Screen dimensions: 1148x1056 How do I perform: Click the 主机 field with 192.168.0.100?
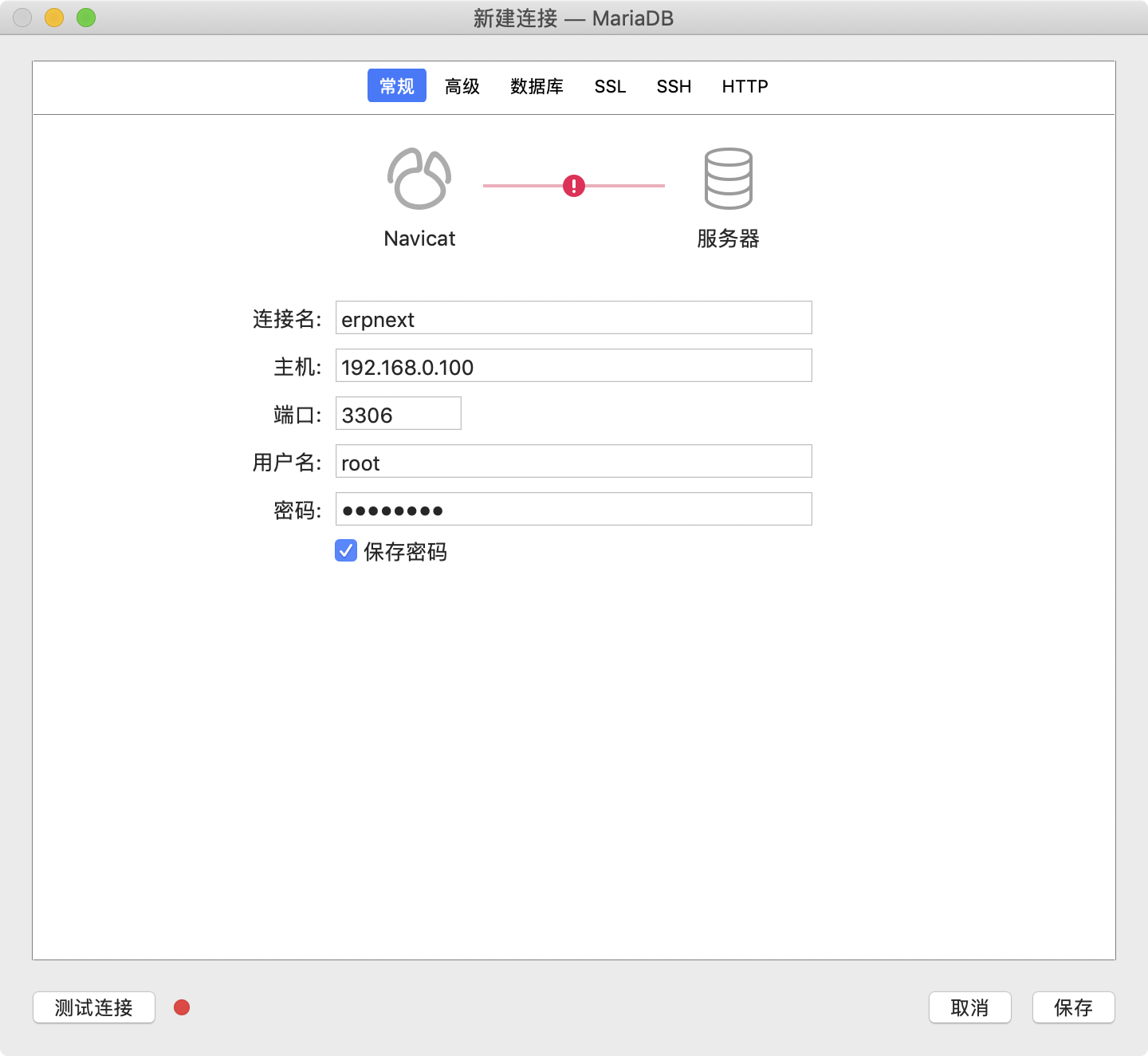click(x=574, y=365)
